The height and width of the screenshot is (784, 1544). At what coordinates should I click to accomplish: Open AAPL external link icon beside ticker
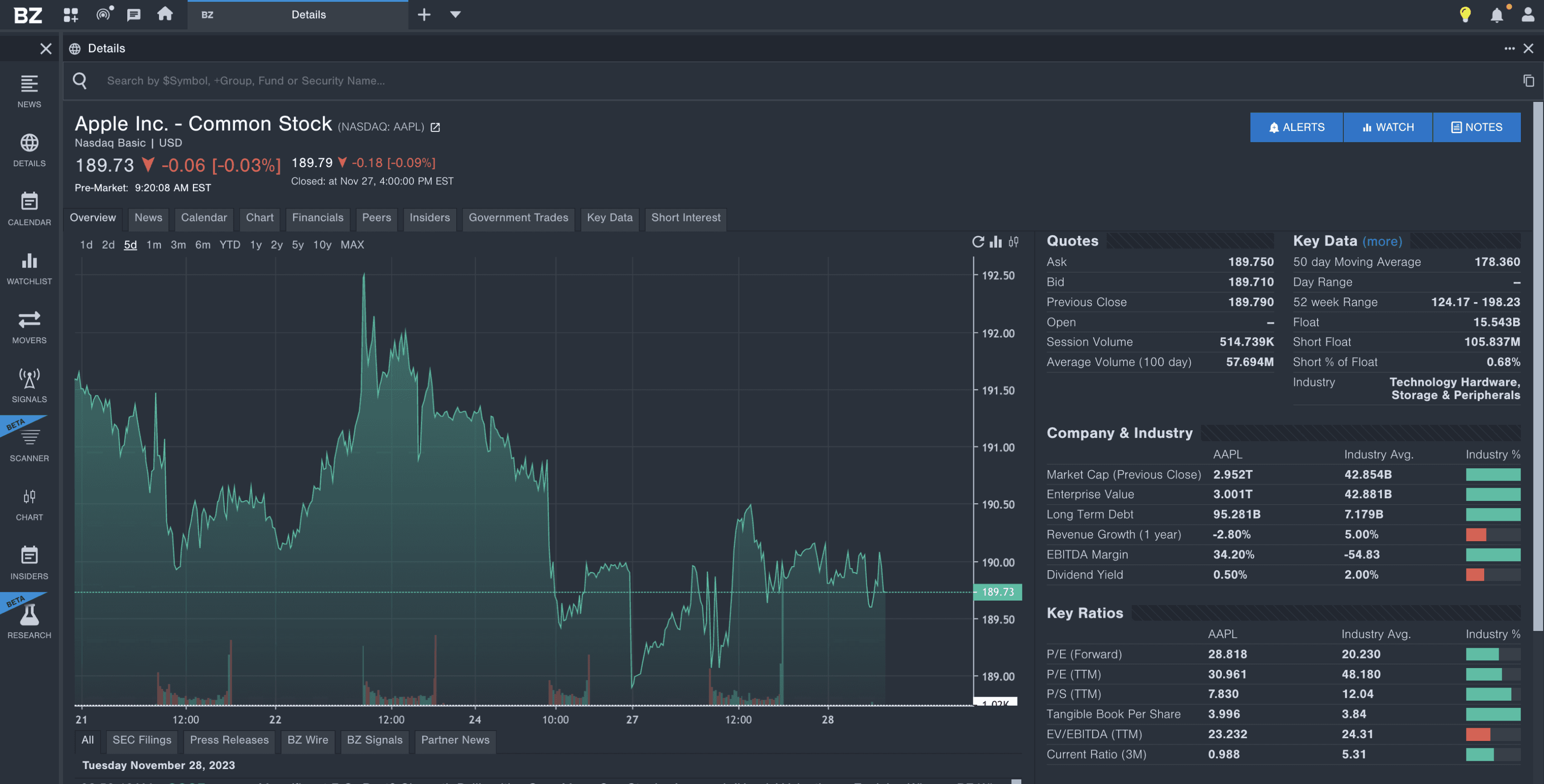coord(435,127)
